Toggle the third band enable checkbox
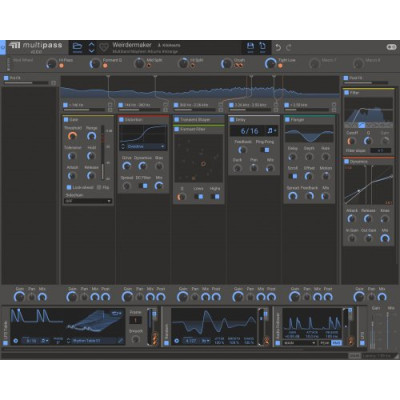This screenshot has width=400, height=400. tap(176, 105)
